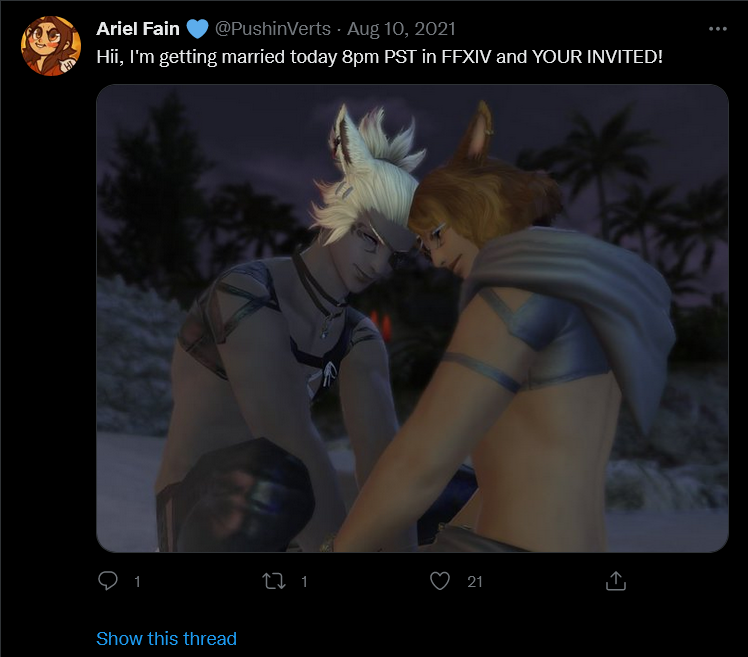This screenshot has height=657, width=748.
Task: Retweet this post using the arrows icon
Action: [274, 581]
